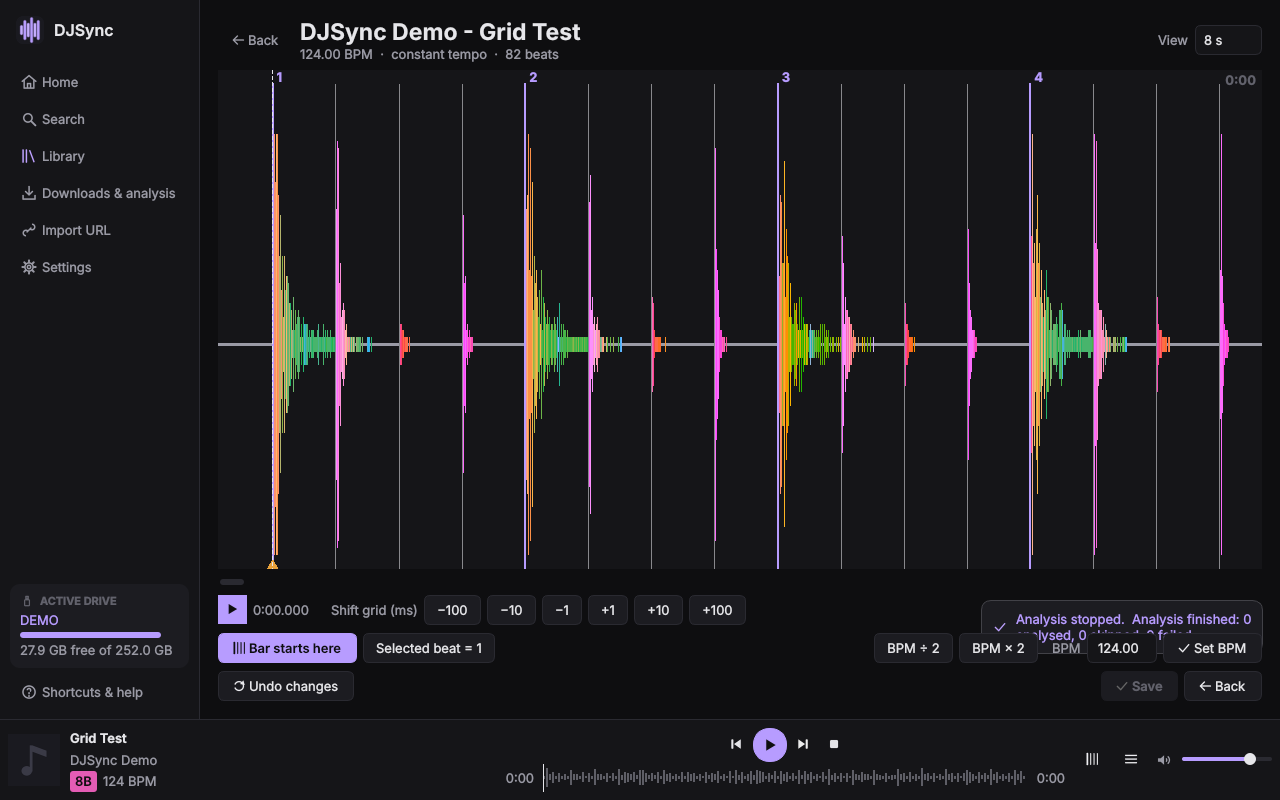Select the bar 3 marker on waveform
Image resolution: width=1280 pixels, height=800 pixels.
pyautogui.click(x=786, y=77)
